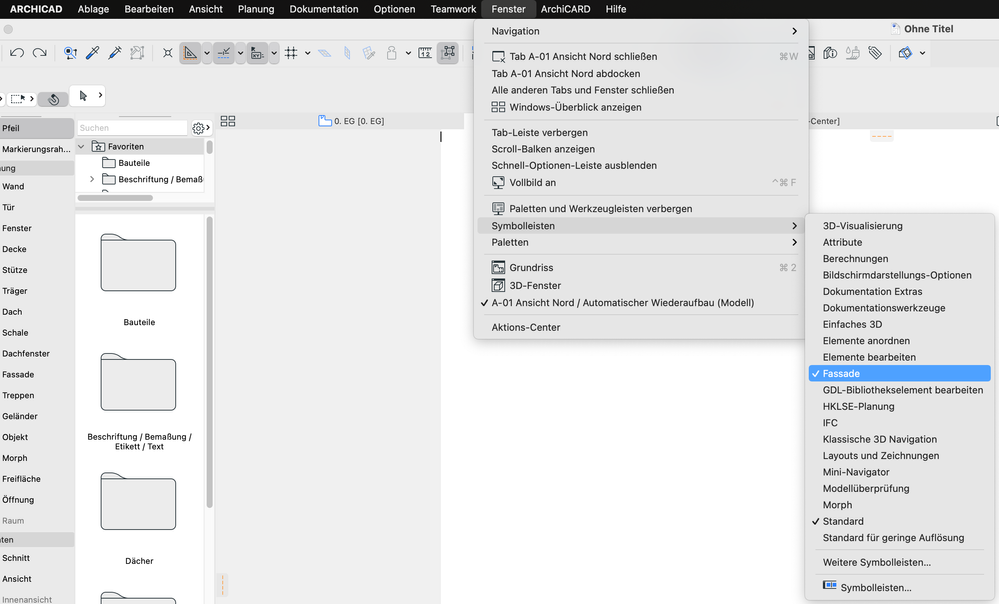Toggle the grid snap hash icon

(291, 53)
